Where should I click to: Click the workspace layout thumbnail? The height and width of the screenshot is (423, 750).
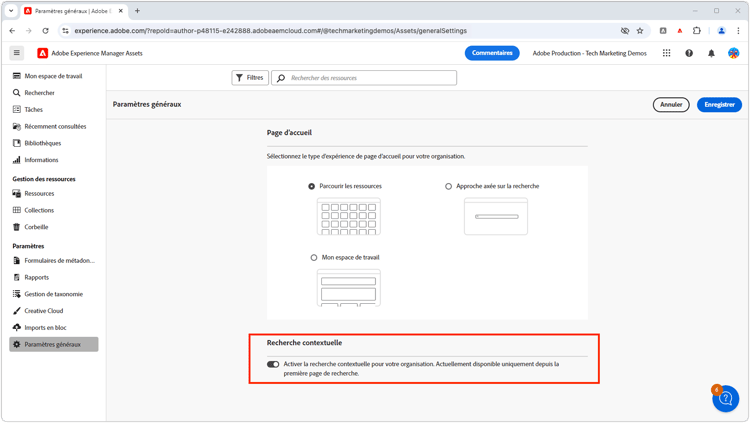(x=349, y=288)
